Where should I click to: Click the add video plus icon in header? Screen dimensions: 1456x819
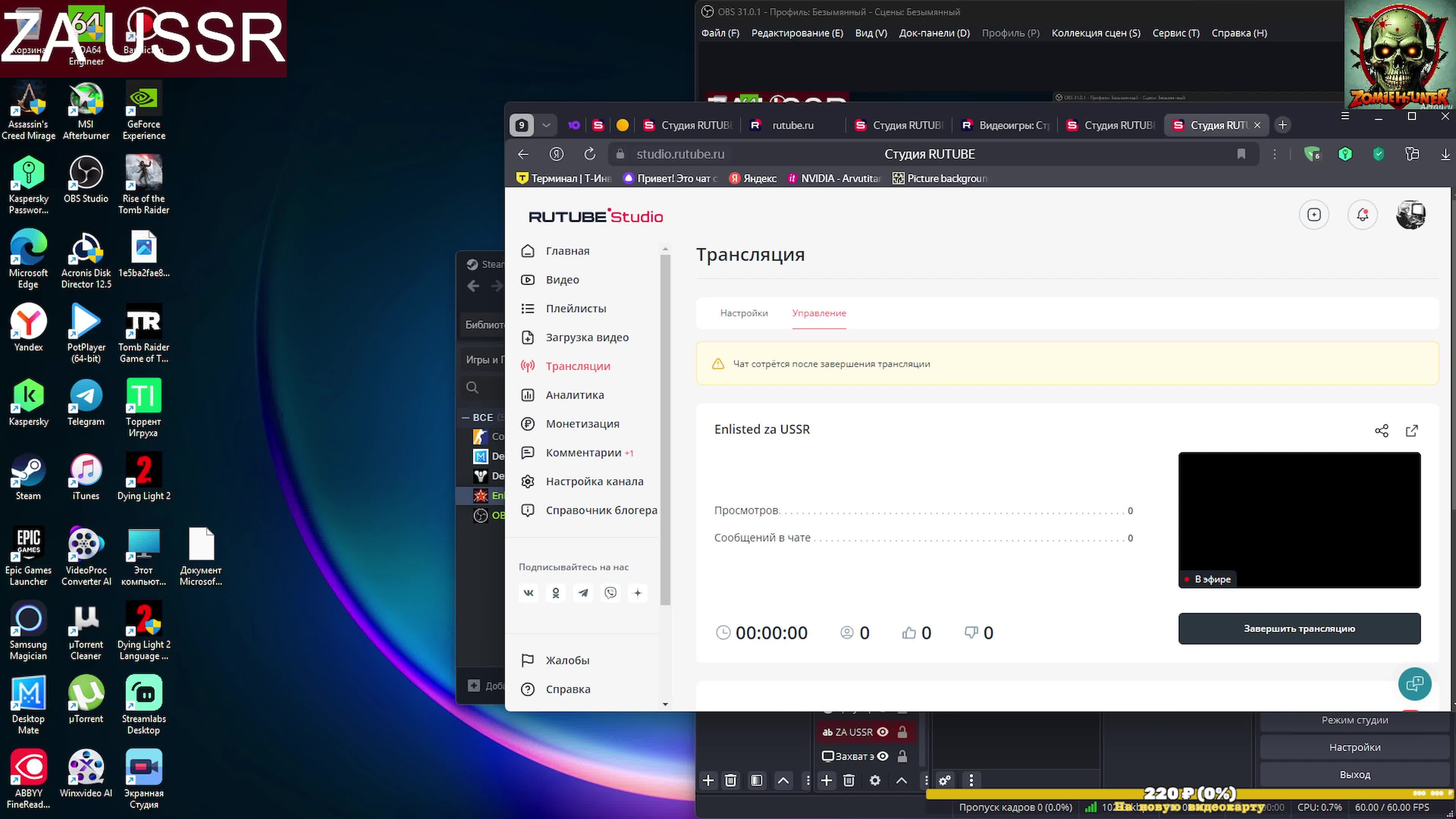(1314, 215)
